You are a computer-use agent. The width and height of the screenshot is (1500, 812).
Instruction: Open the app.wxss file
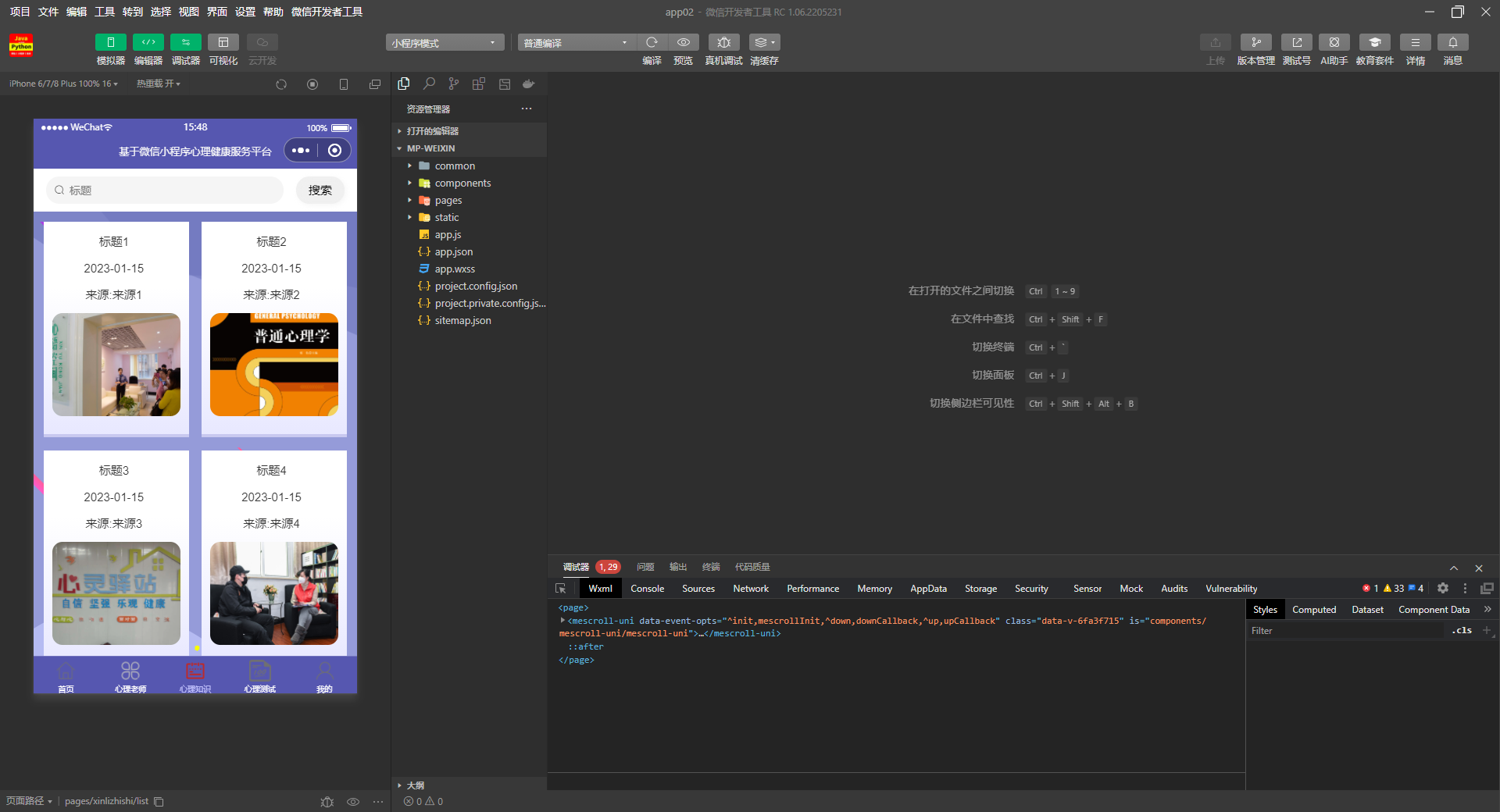pyautogui.click(x=469, y=269)
